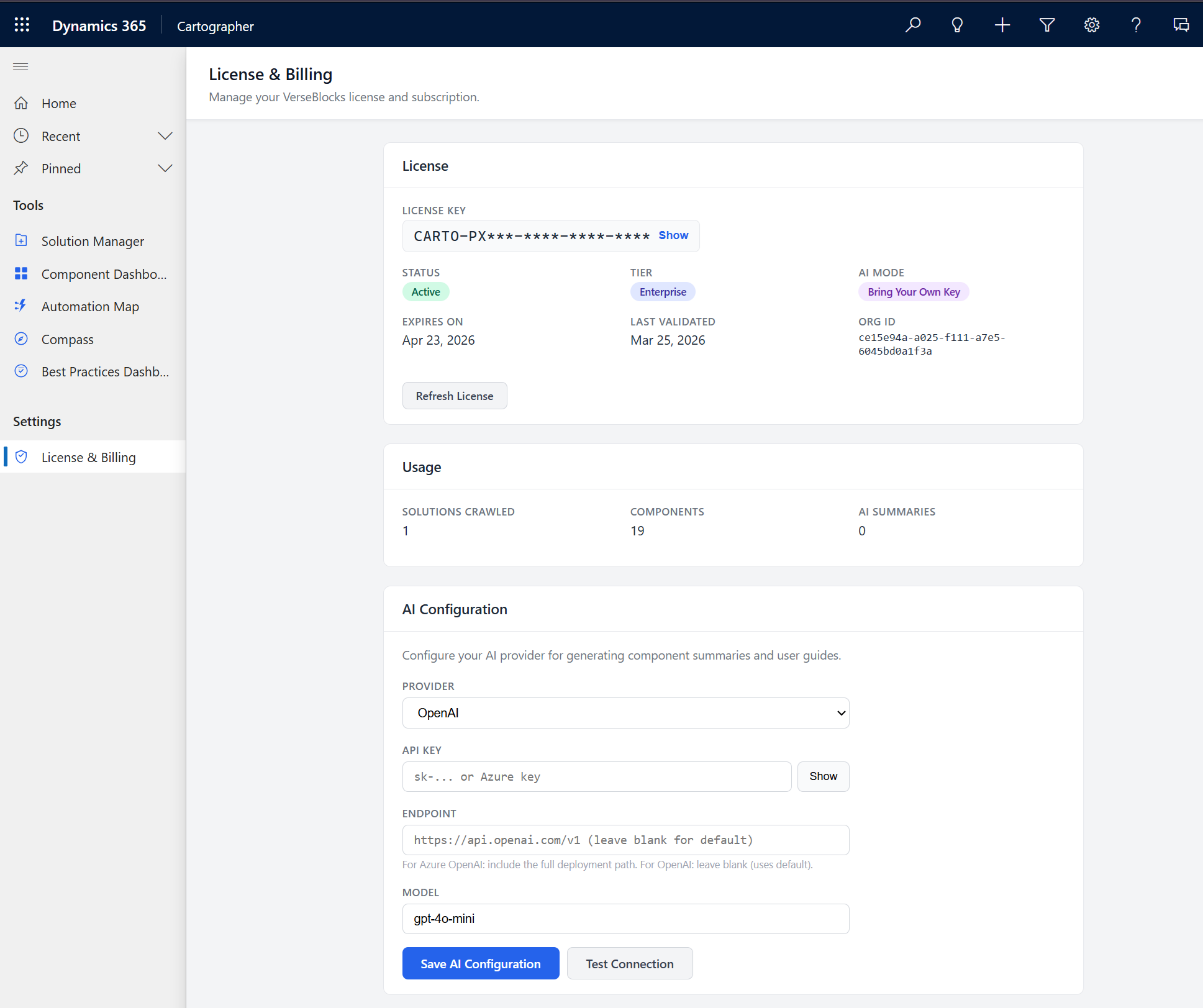Click the Solution Manager icon
The height and width of the screenshot is (1008, 1203).
21,241
